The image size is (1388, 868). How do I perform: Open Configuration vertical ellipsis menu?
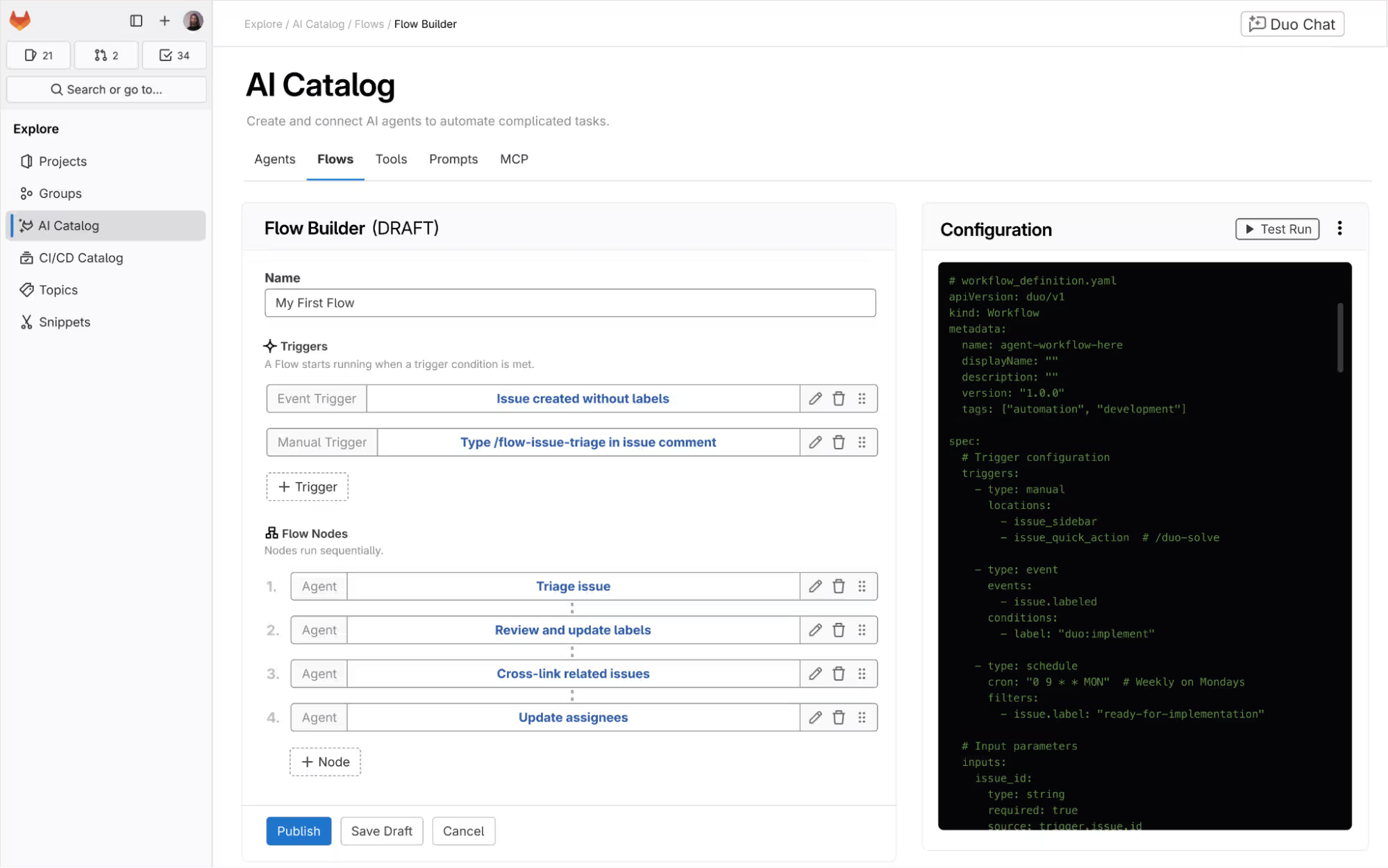click(1339, 228)
